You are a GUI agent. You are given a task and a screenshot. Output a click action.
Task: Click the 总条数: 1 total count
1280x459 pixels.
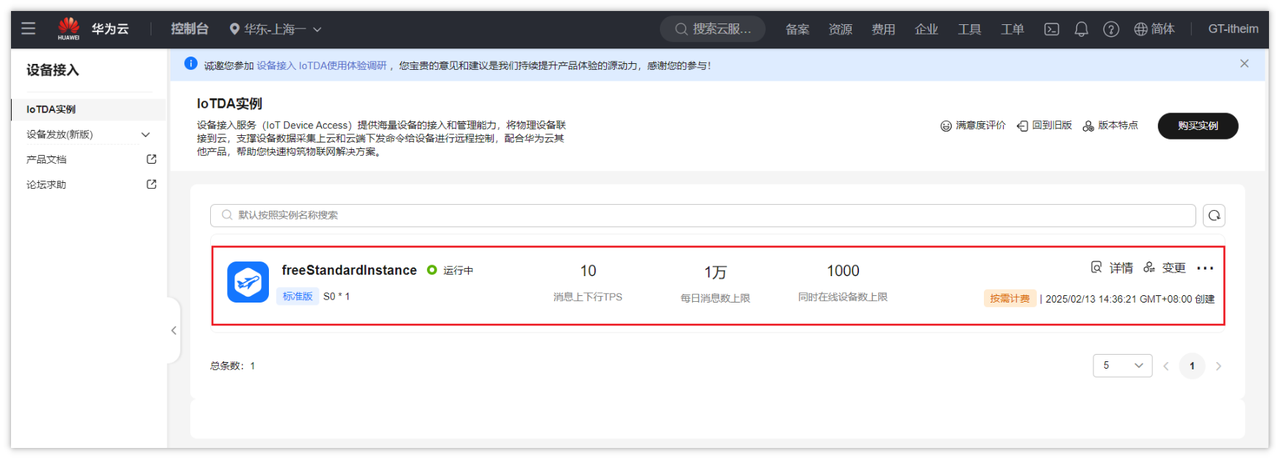tap(232, 366)
